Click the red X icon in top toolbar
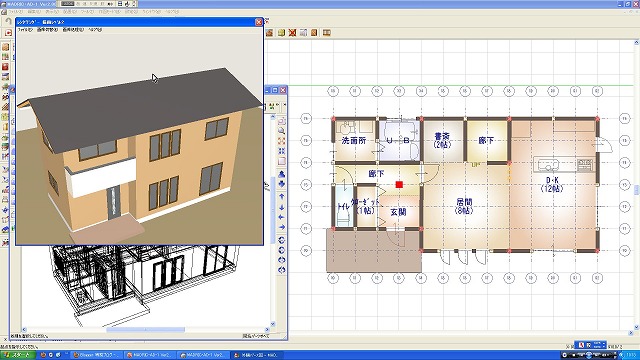 (x=292, y=33)
